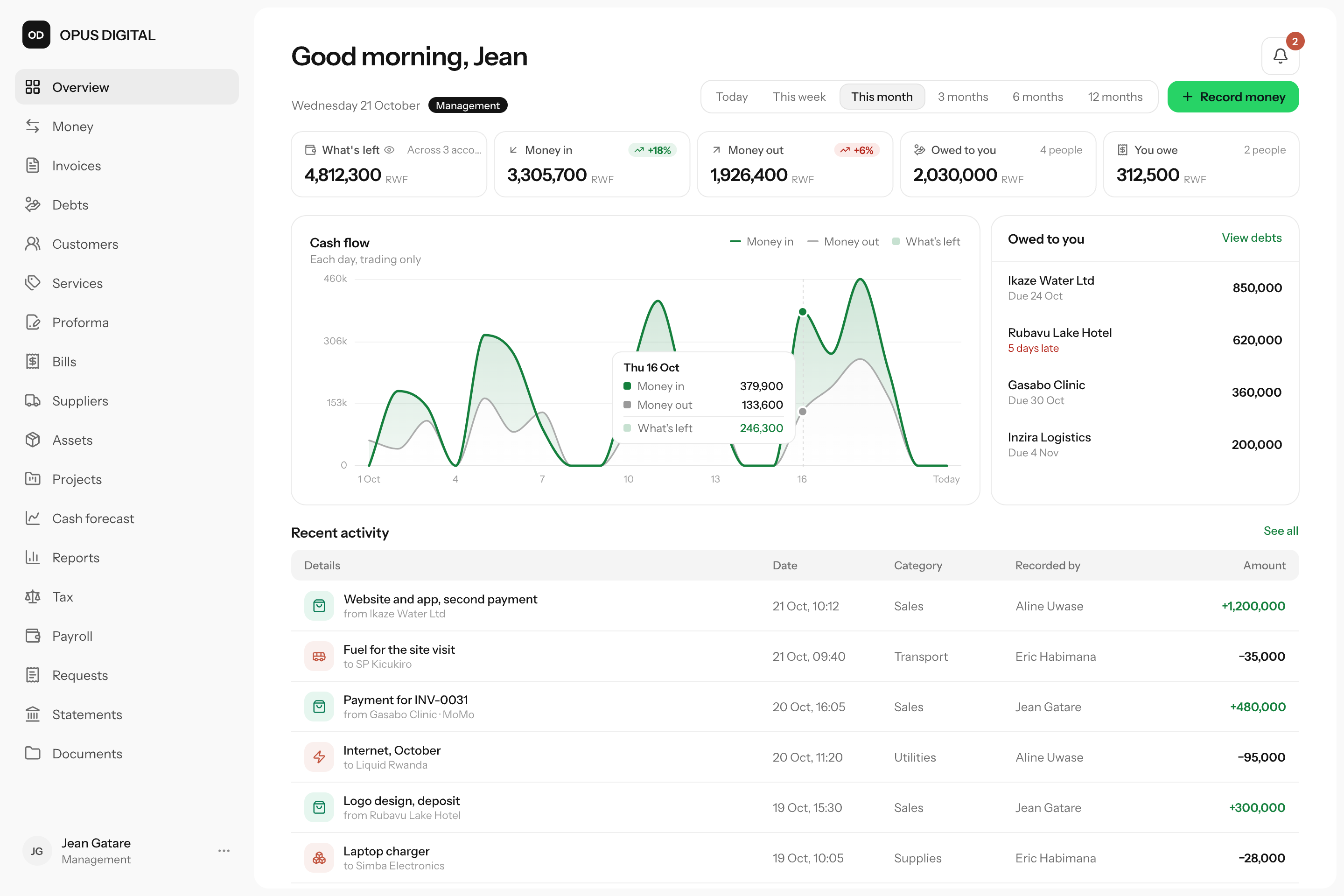Open See all recent activity
The width and height of the screenshot is (1344, 896).
click(x=1281, y=531)
